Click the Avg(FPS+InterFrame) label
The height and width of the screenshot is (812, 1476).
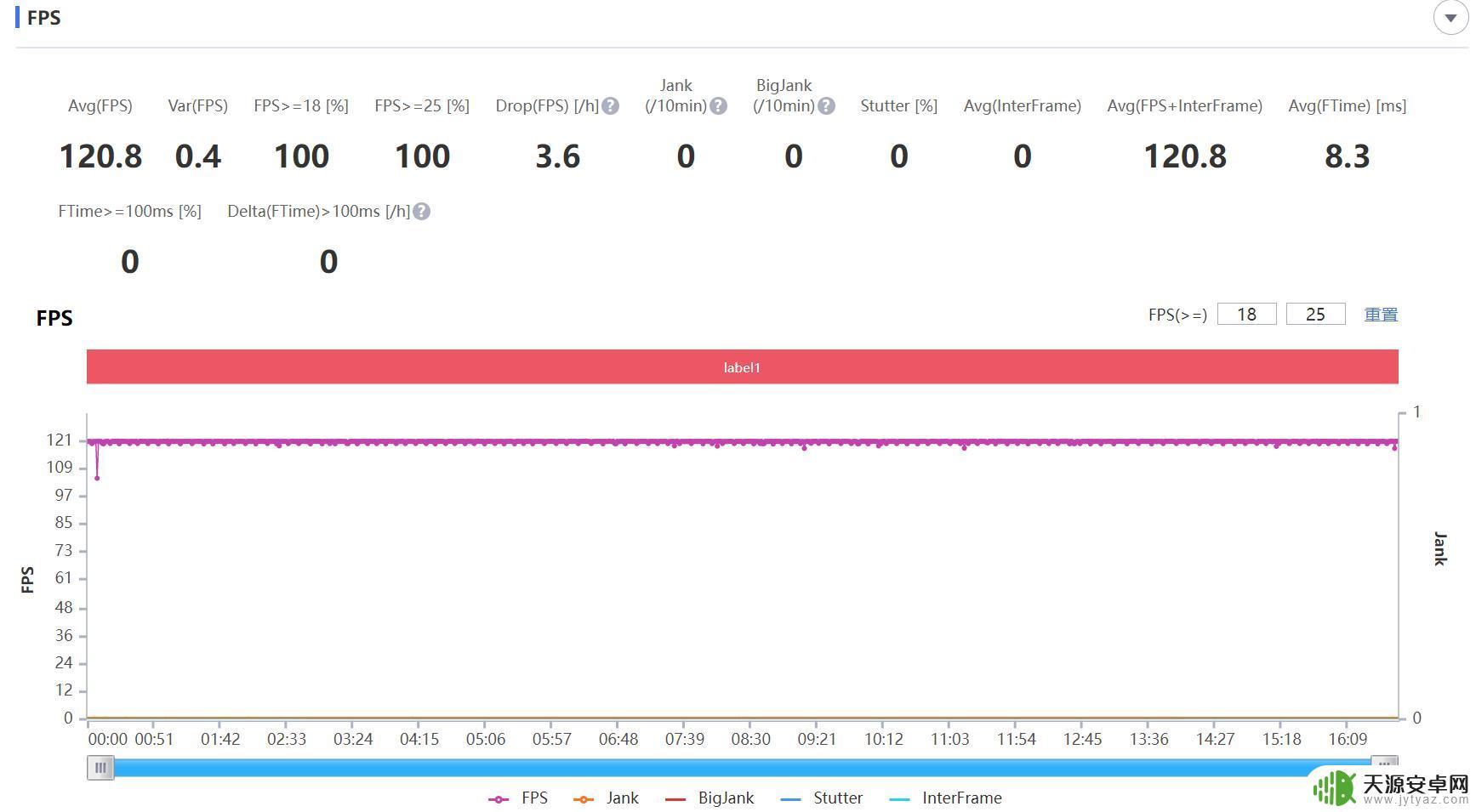pos(1184,106)
